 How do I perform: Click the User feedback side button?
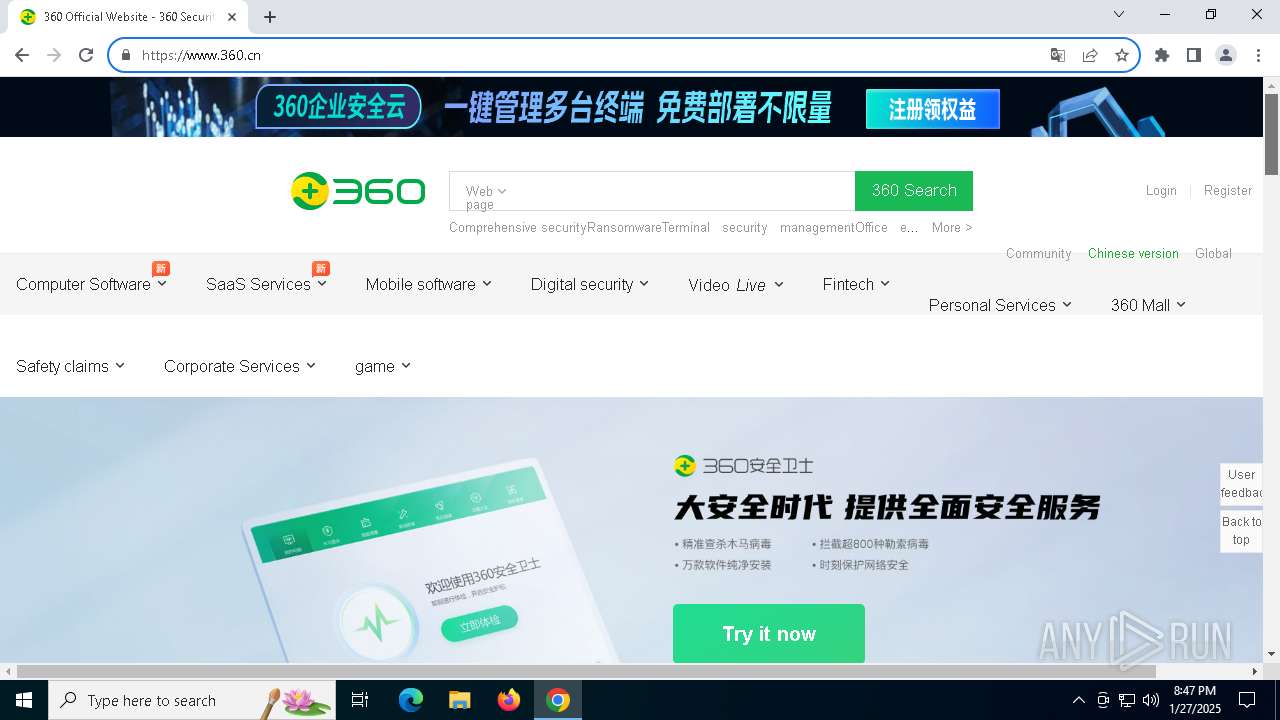tap(1241, 484)
